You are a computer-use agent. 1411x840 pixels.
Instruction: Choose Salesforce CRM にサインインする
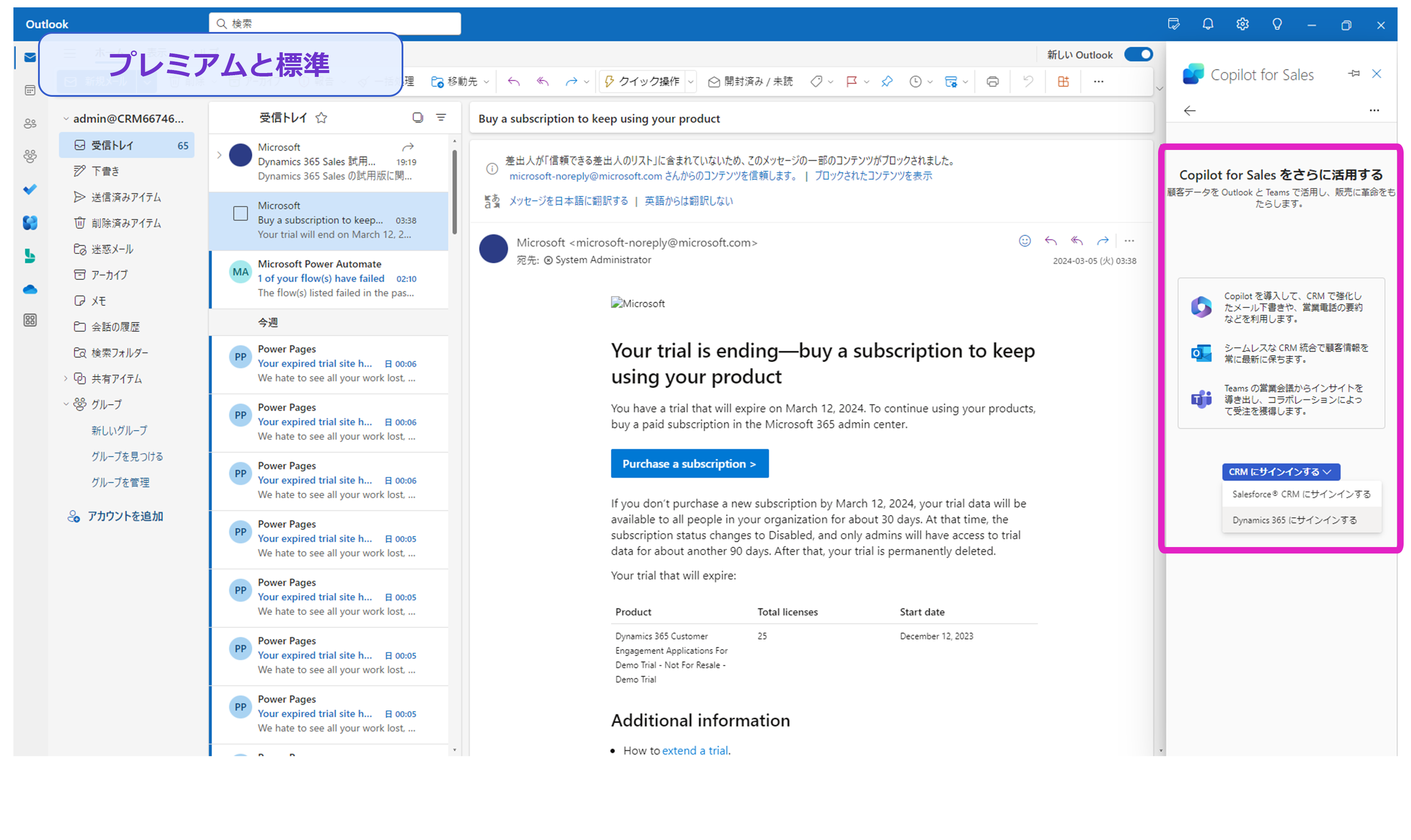pyautogui.click(x=1301, y=494)
